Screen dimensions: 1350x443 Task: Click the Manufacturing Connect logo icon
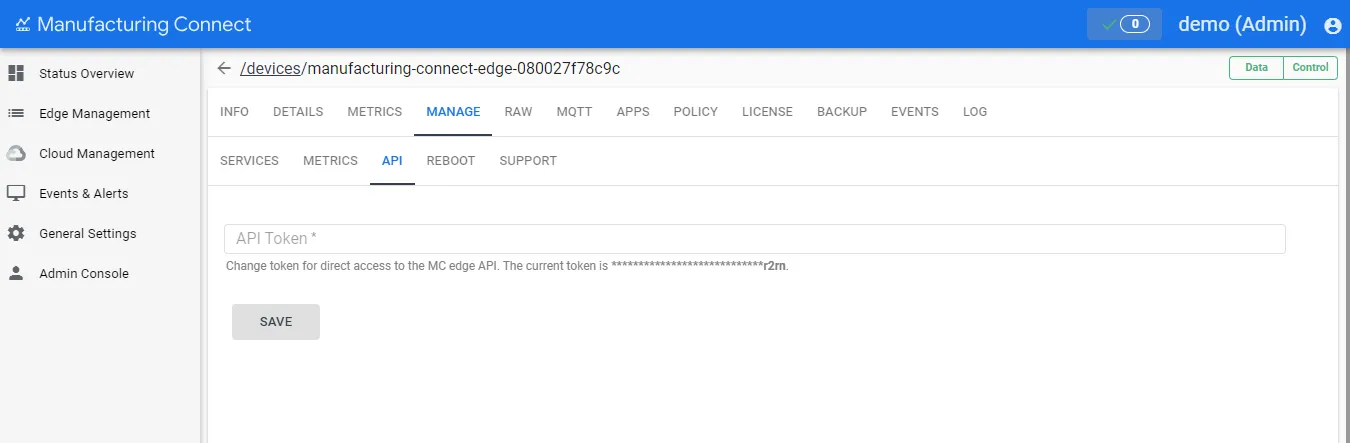pos(22,24)
